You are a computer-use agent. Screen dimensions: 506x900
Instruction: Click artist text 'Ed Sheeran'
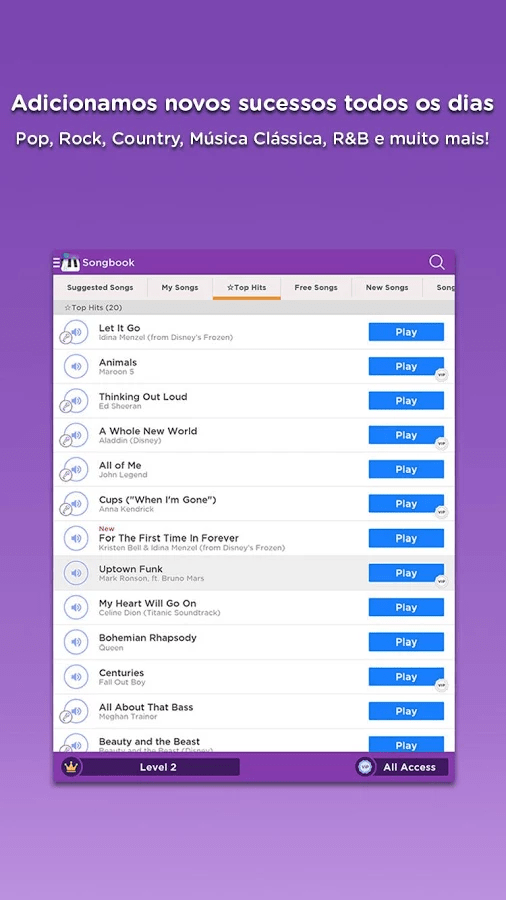click(x=120, y=406)
